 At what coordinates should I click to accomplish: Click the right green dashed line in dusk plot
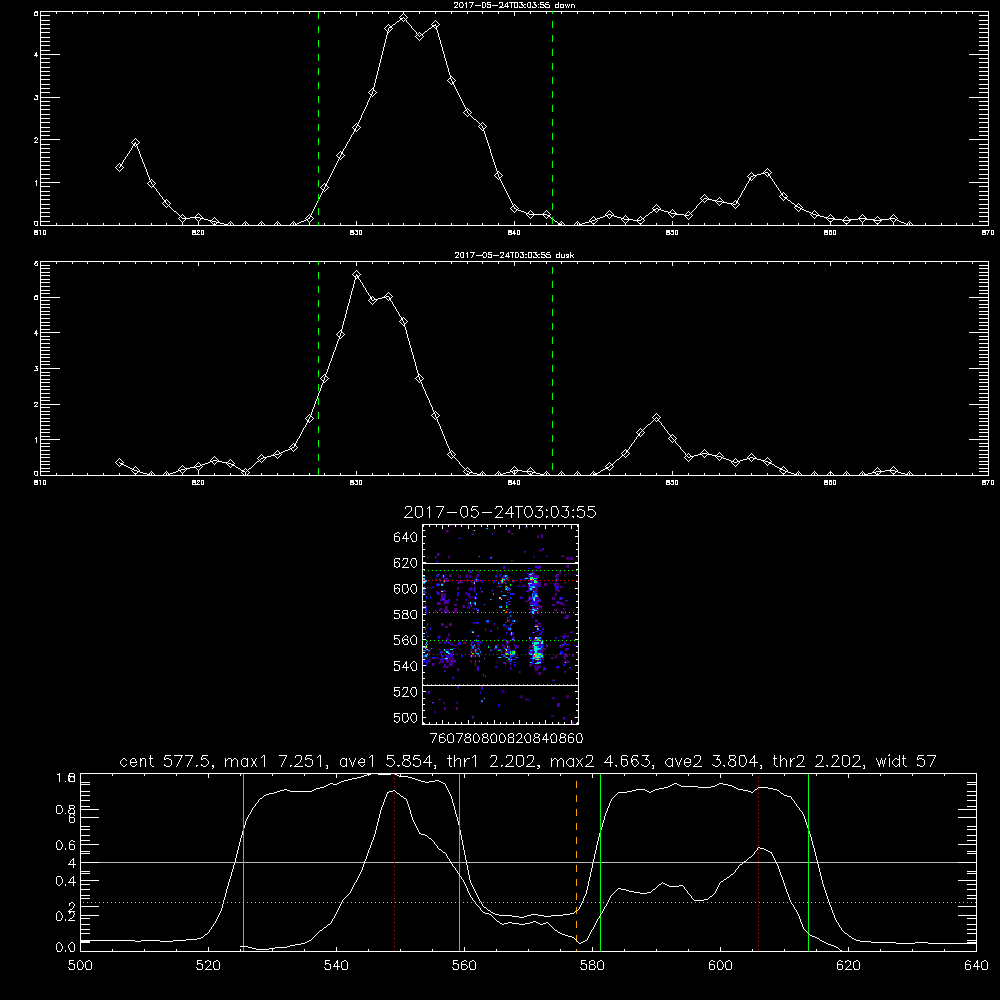552,370
